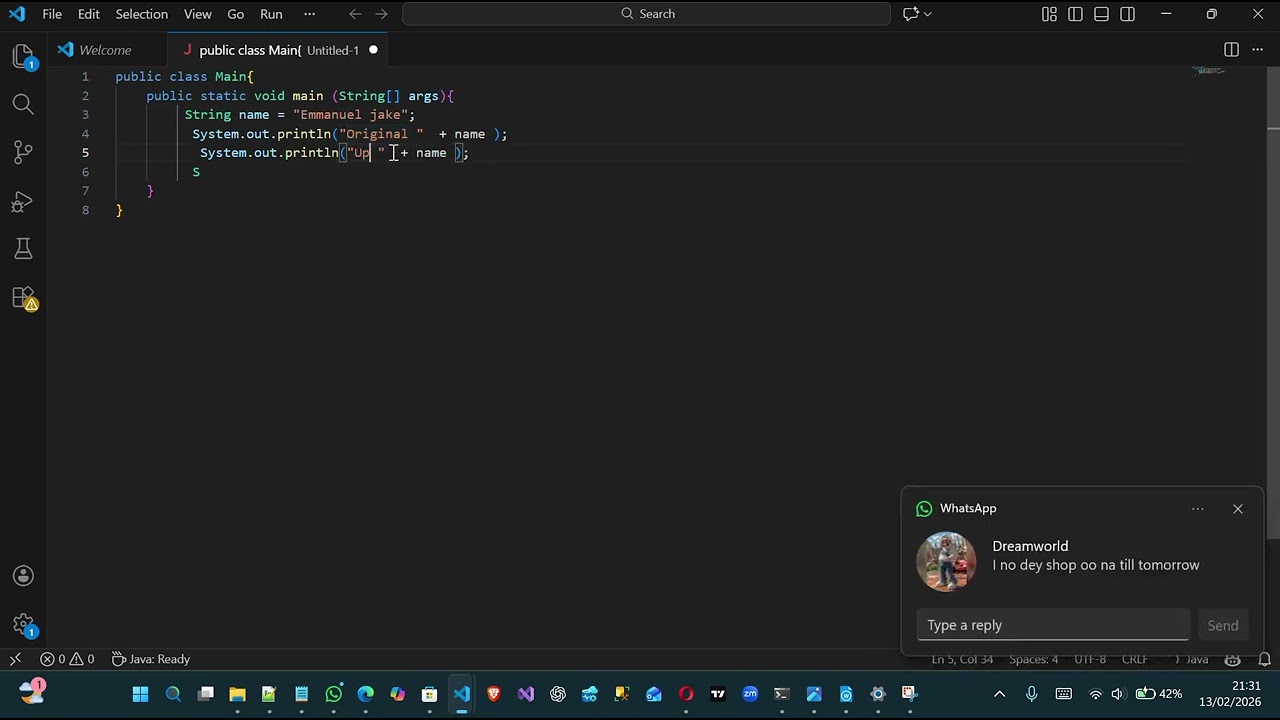Open the Run and Debug view
Image resolution: width=1280 pixels, height=720 pixels.
click(23, 201)
